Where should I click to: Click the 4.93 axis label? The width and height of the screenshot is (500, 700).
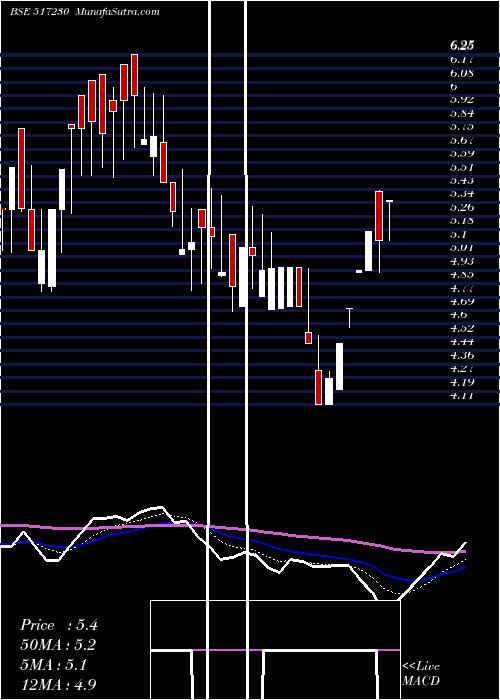(x=462, y=261)
